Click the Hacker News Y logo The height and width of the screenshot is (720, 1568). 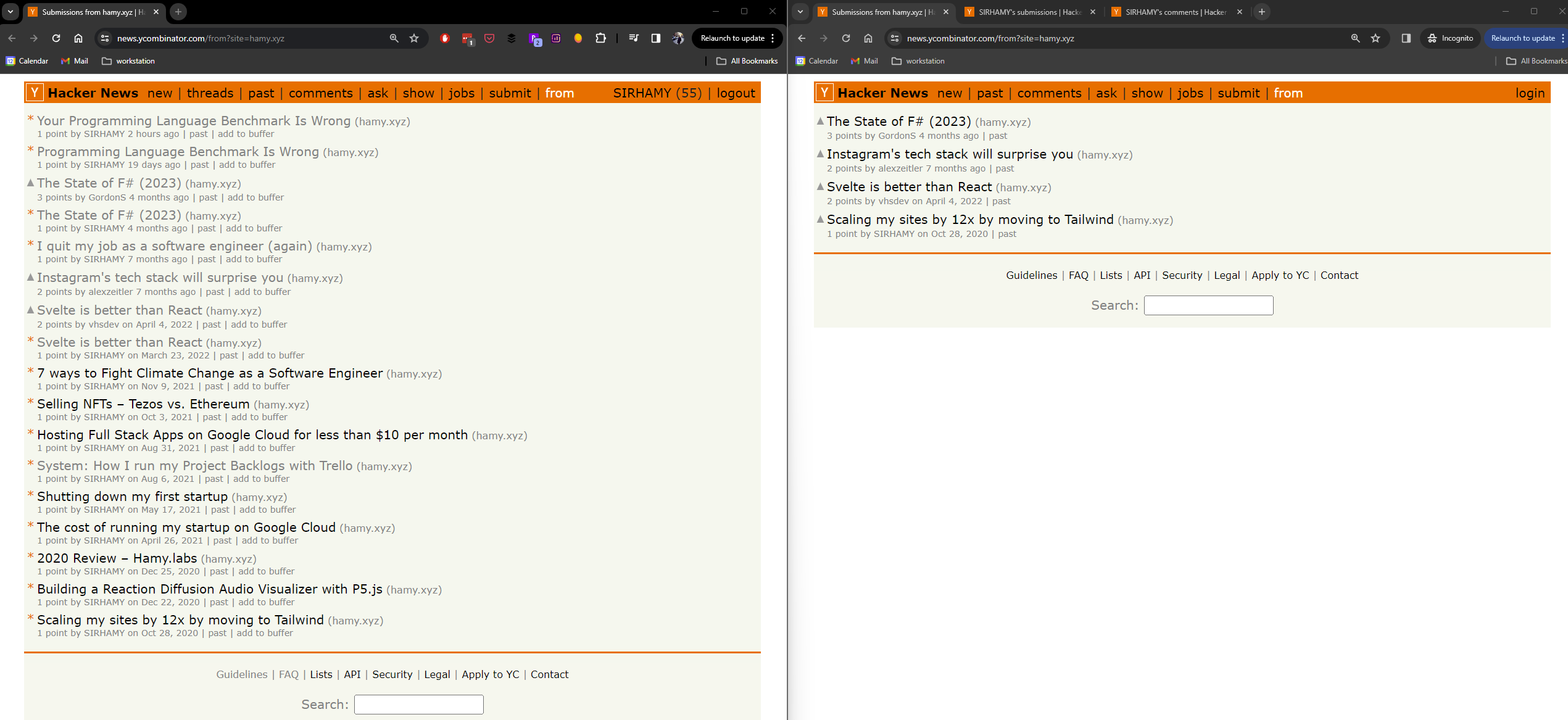(35, 93)
